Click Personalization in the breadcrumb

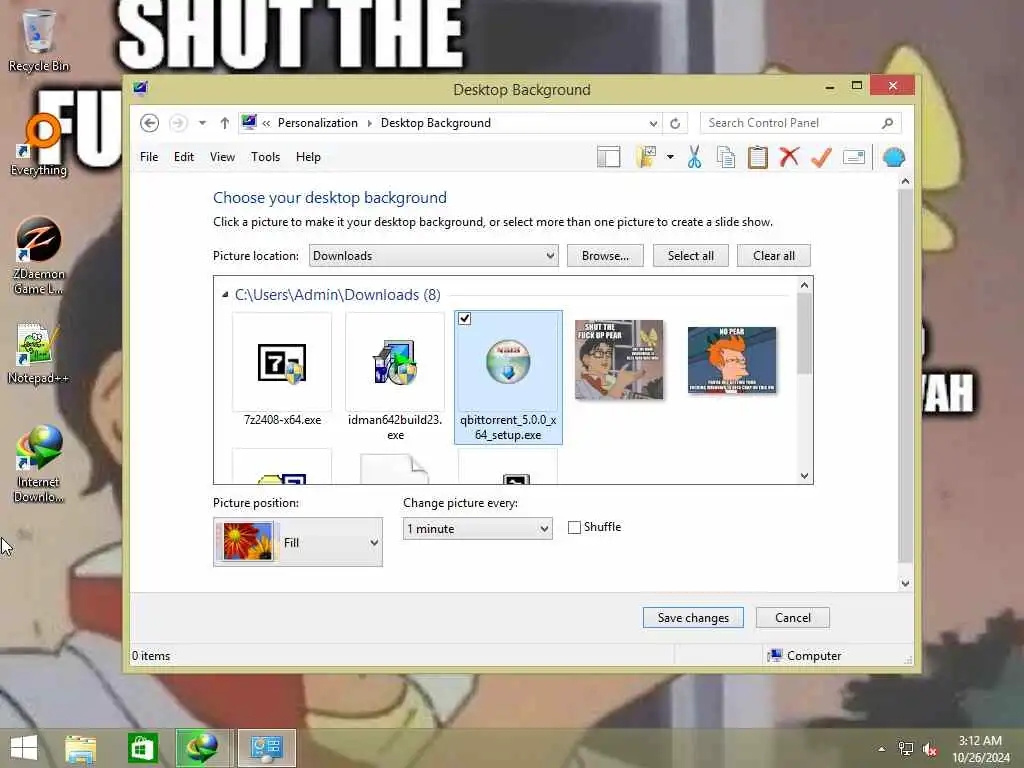click(x=317, y=123)
